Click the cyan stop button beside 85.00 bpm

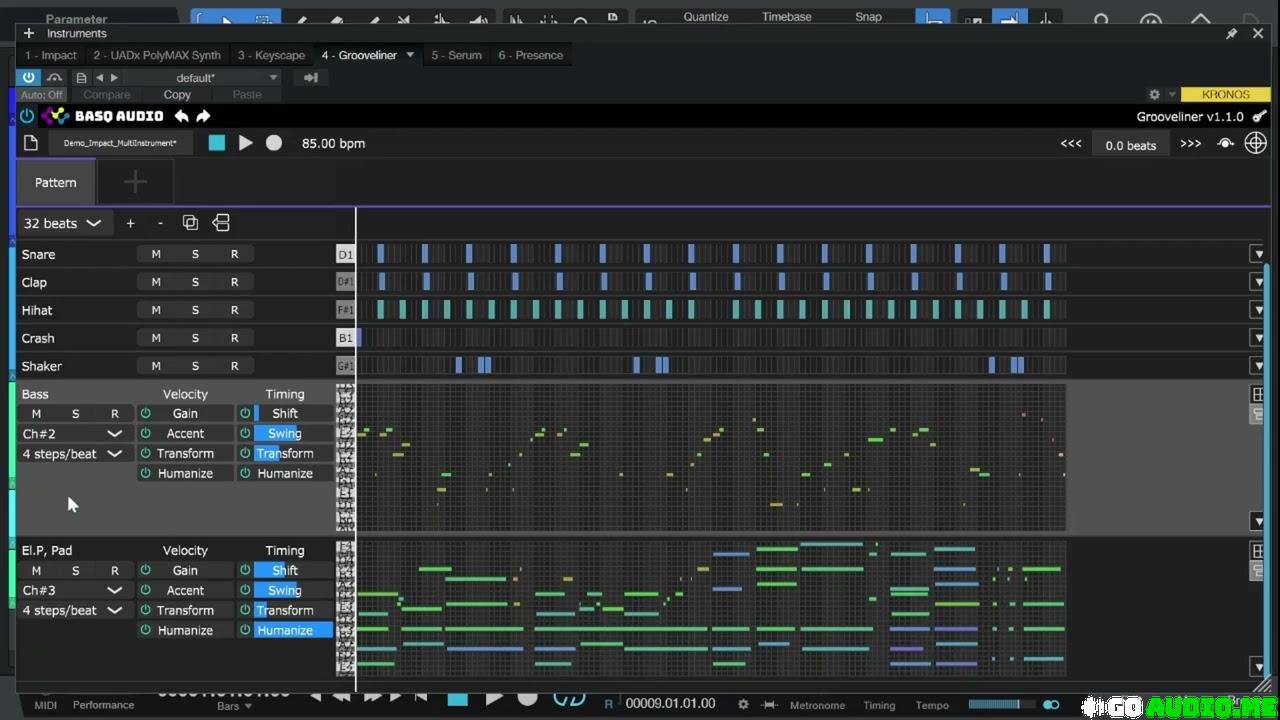(217, 143)
